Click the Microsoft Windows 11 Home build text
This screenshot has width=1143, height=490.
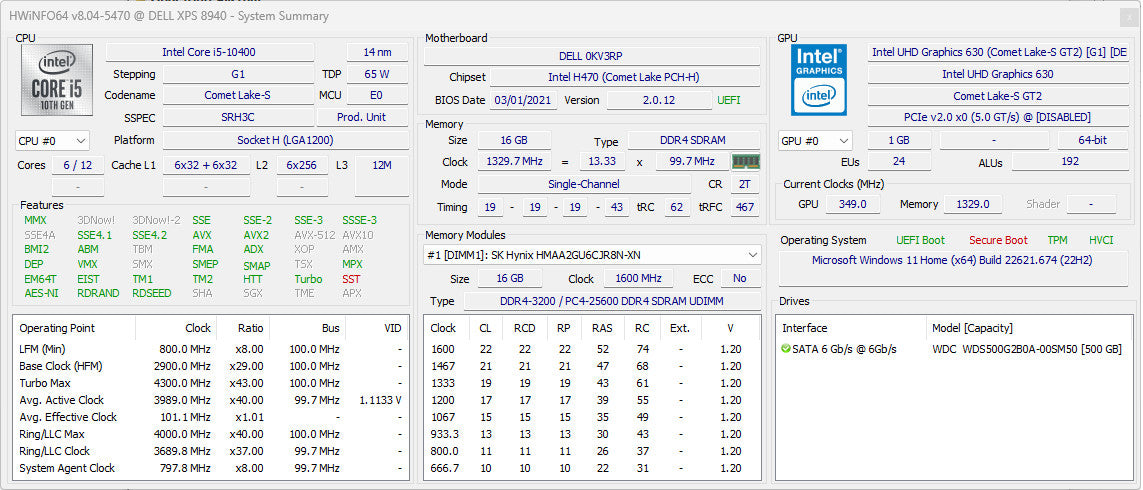(951, 260)
